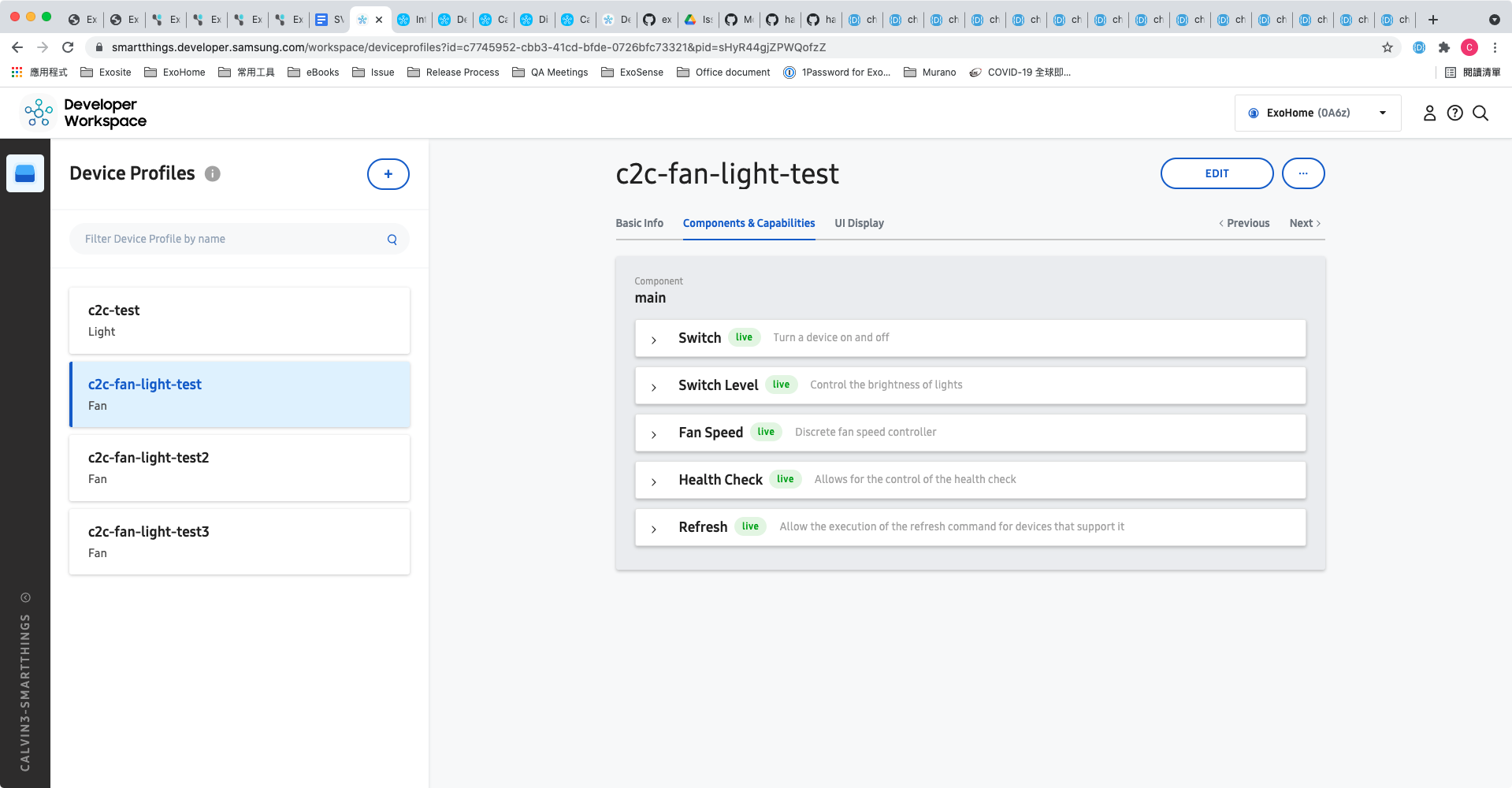This screenshot has width=1512, height=788.
Task: Open Chrome profile avatar
Action: click(x=1469, y=47)
